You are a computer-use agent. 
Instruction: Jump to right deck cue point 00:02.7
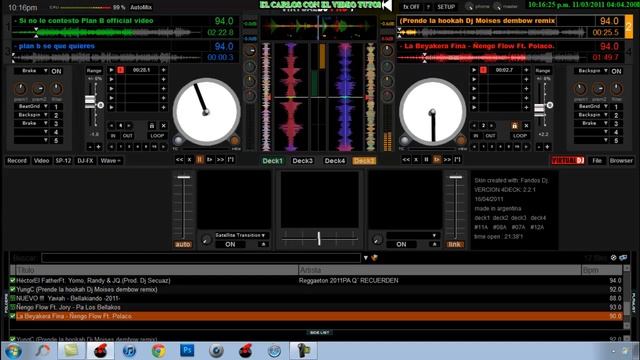pyautogui.click(x=504, y=70)
